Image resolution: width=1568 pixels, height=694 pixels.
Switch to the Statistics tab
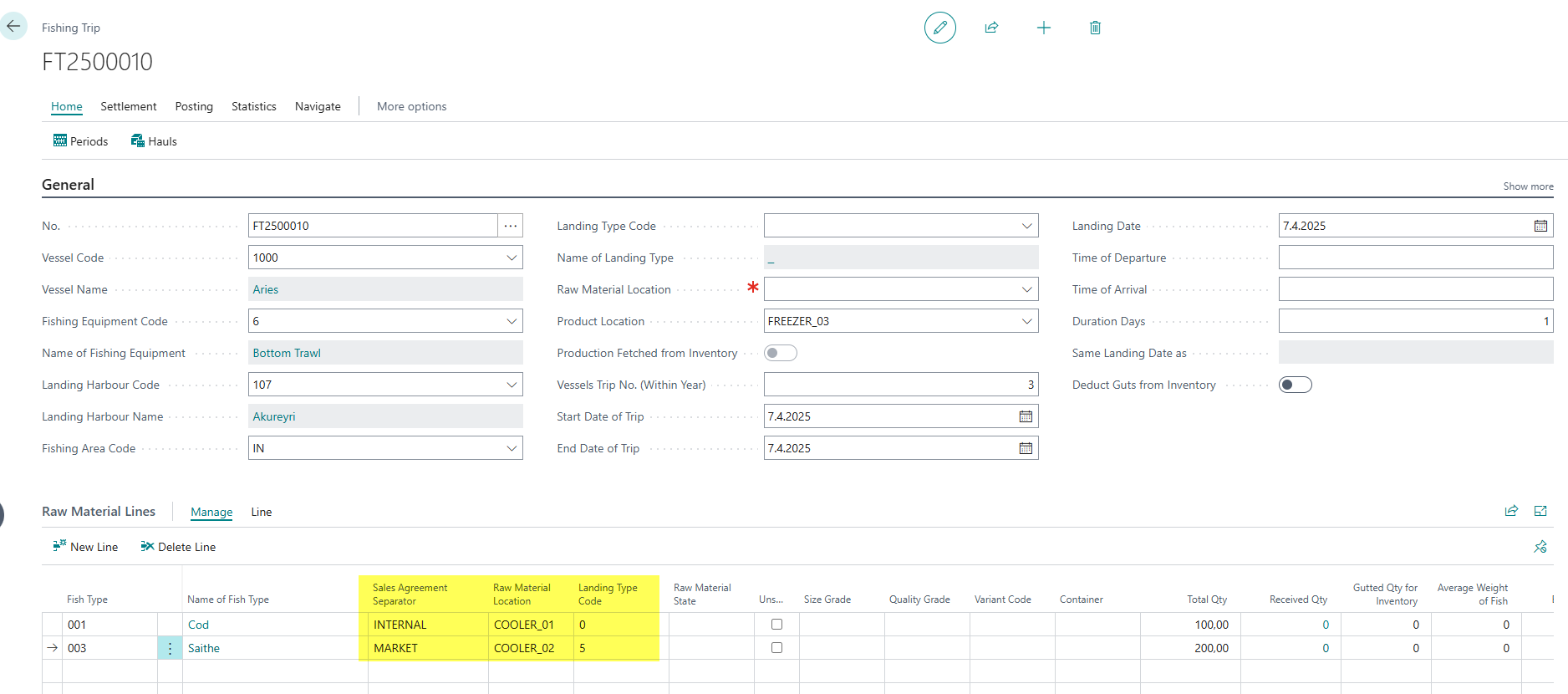pos(253,106)
